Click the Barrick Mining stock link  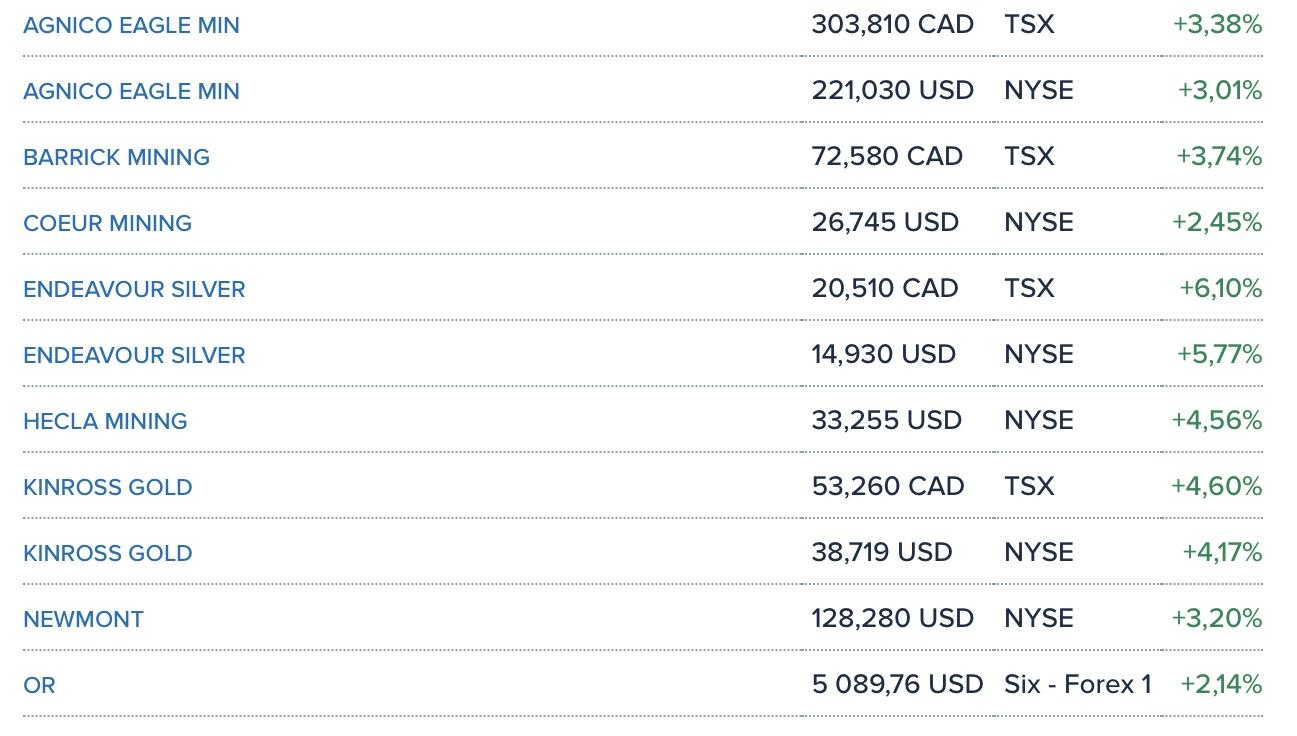[x=116, y=158]
